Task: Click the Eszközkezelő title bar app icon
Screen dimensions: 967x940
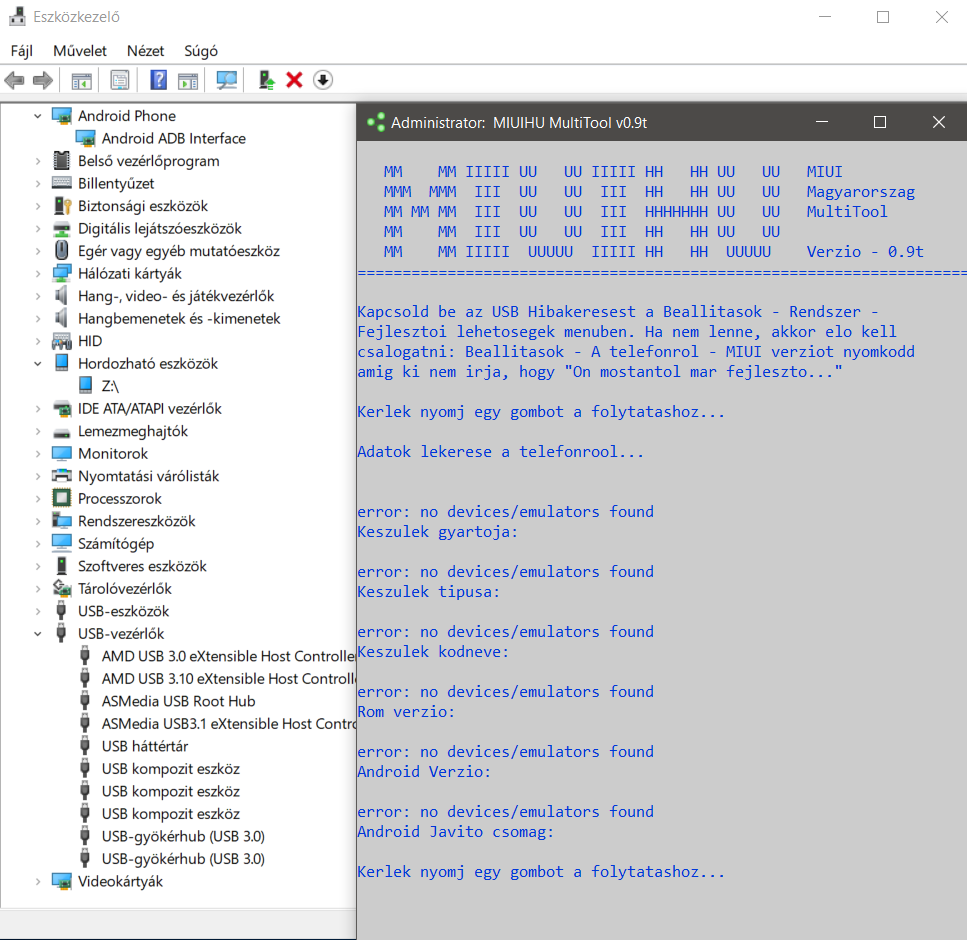Action: (x=17, y=17)
